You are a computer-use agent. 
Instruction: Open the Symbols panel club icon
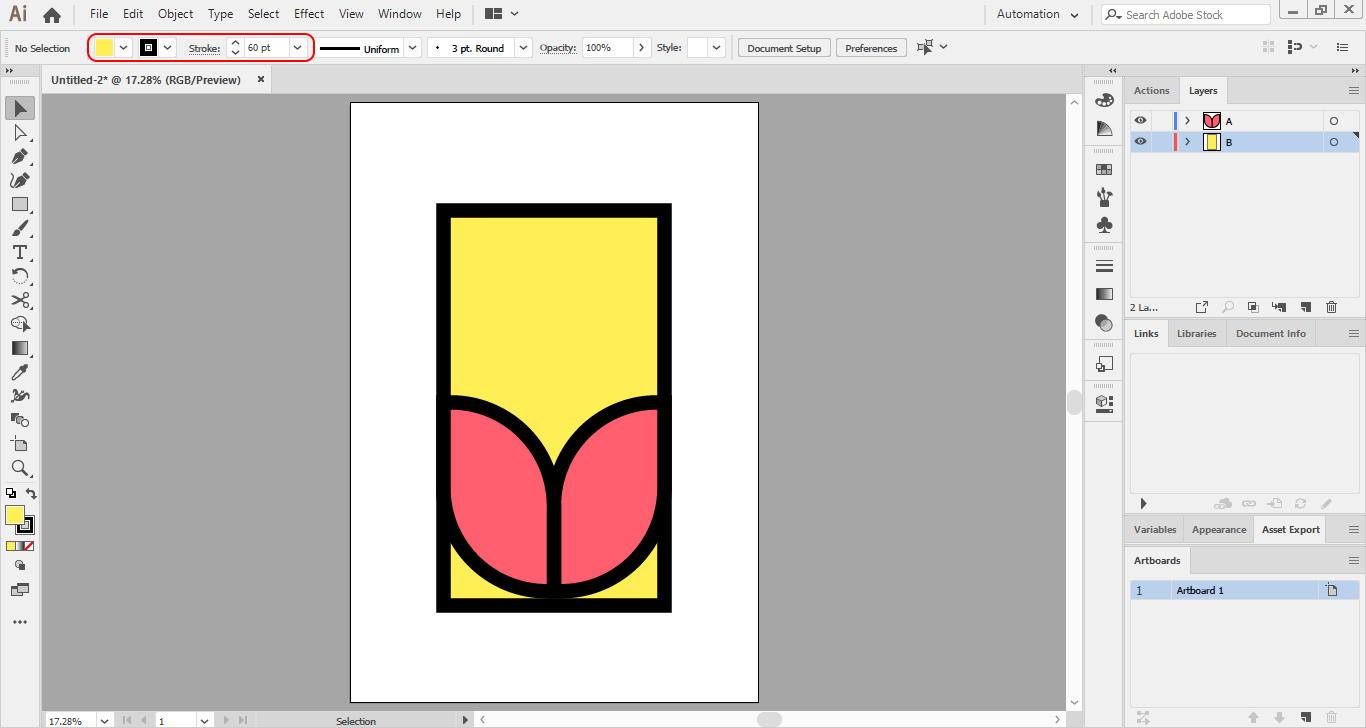point(1104,225)
